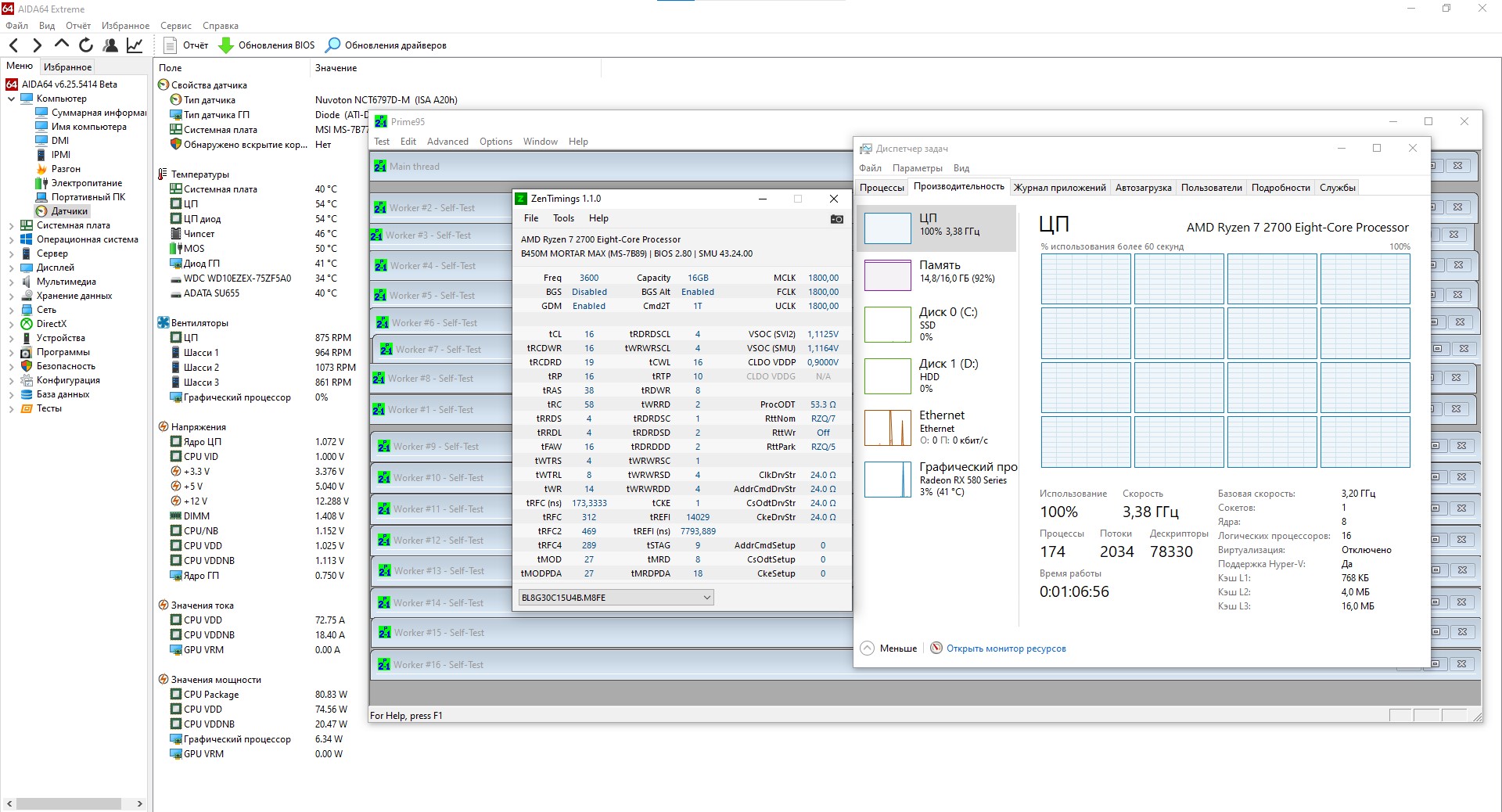The width and height of the screenshot is (1502, 812).
Task: Click the AIDA64 back navigation arrow
Action: [x=13, y=45]
